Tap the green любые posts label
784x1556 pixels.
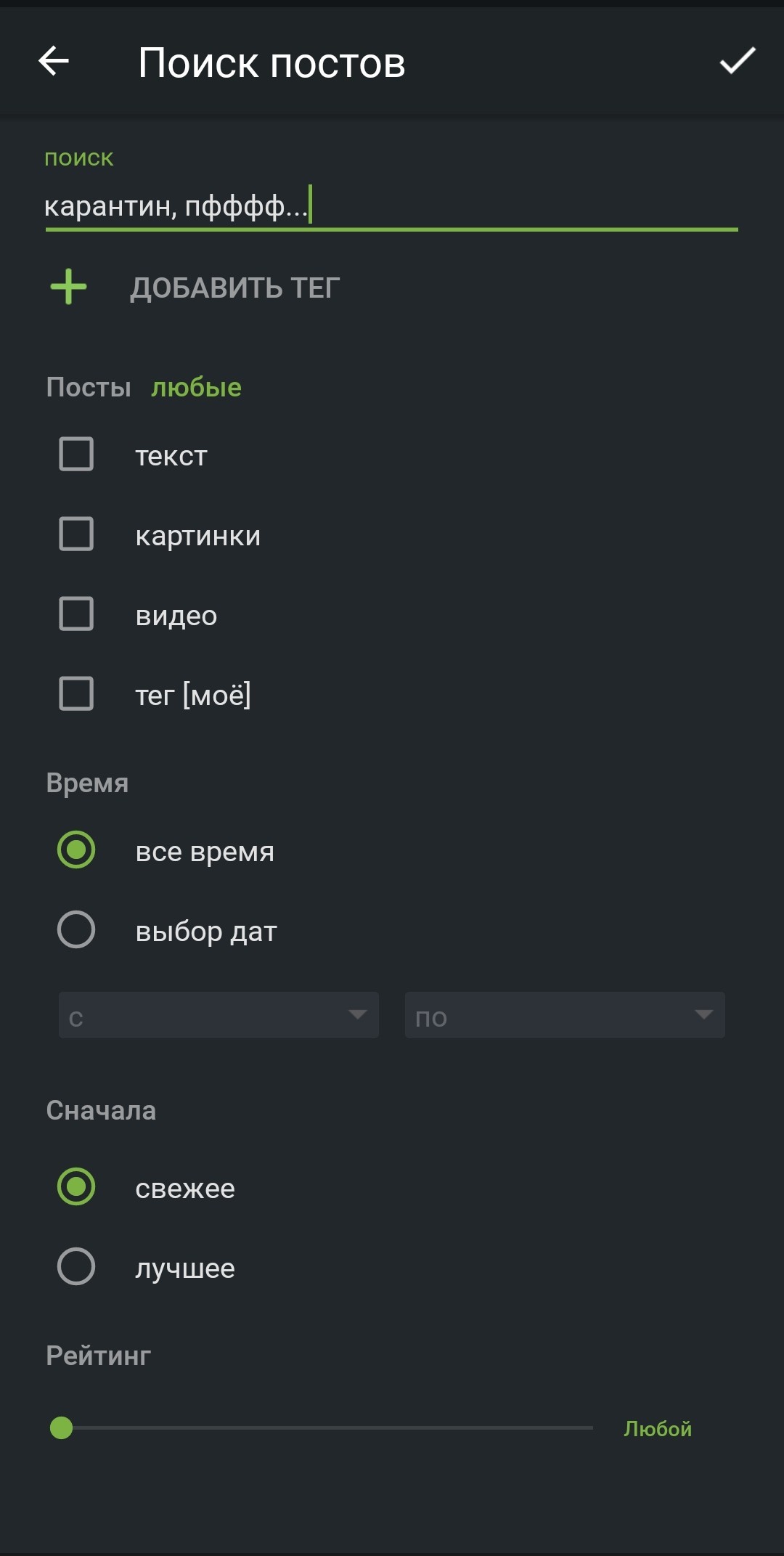click(x=196, y=388)
